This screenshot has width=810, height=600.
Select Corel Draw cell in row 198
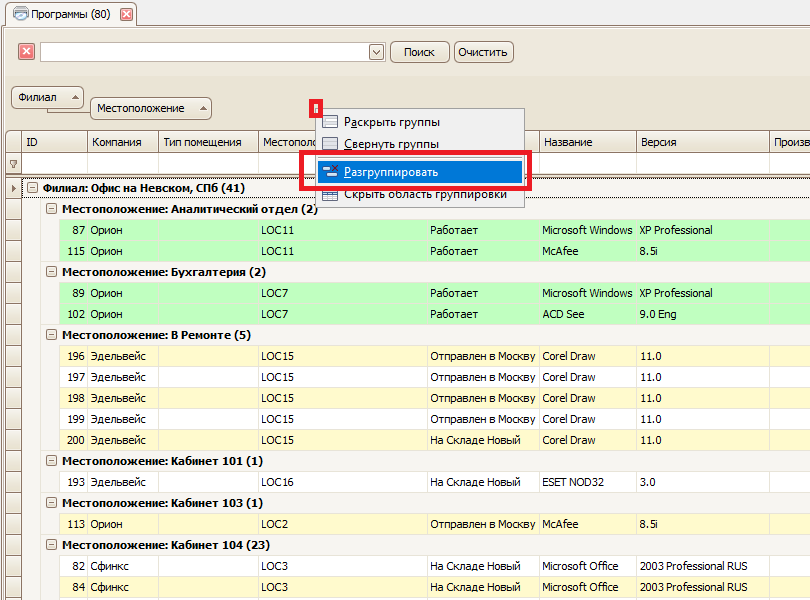(x=587, y=398)
